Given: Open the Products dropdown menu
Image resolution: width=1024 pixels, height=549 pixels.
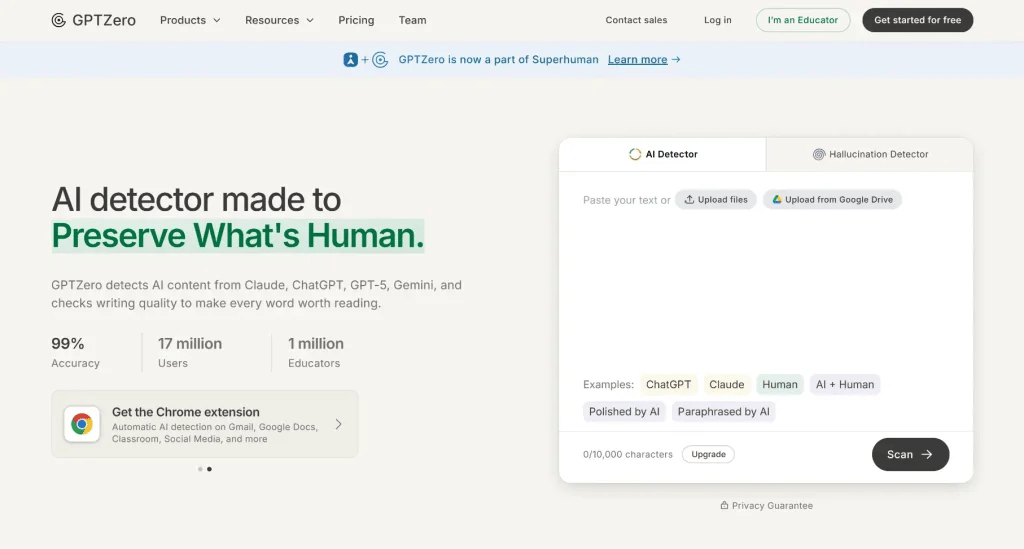Looking at the screenshot, I should [x=190, y=20].
